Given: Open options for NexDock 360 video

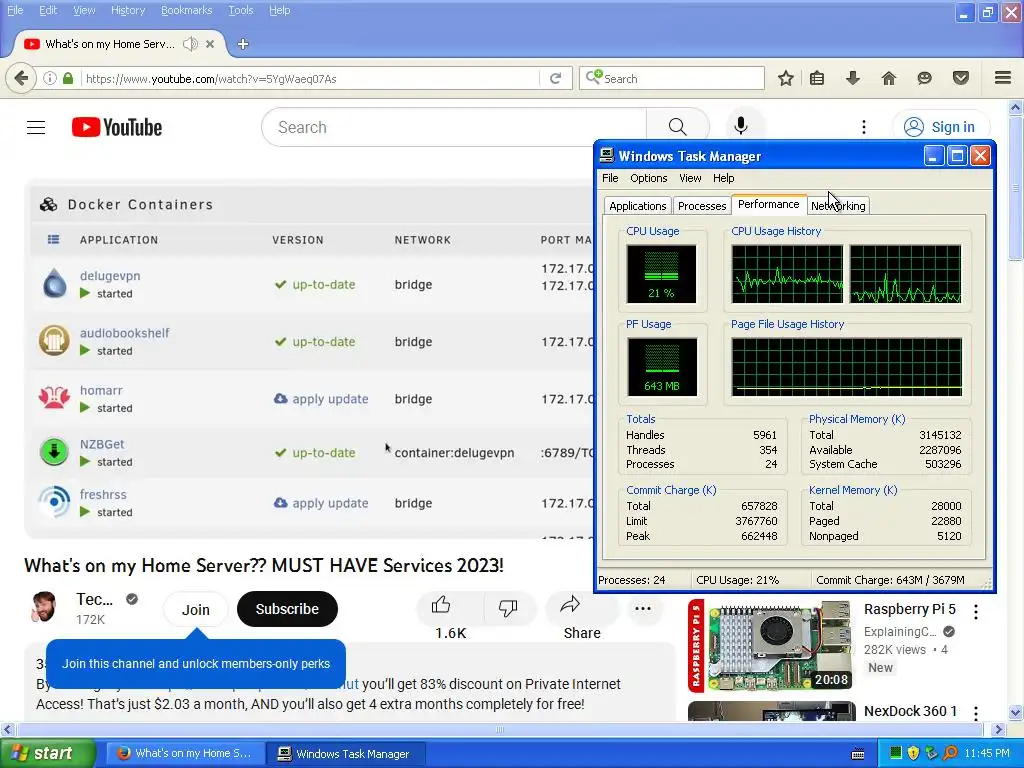Looking at the screenshot, I should click(976, 712).
